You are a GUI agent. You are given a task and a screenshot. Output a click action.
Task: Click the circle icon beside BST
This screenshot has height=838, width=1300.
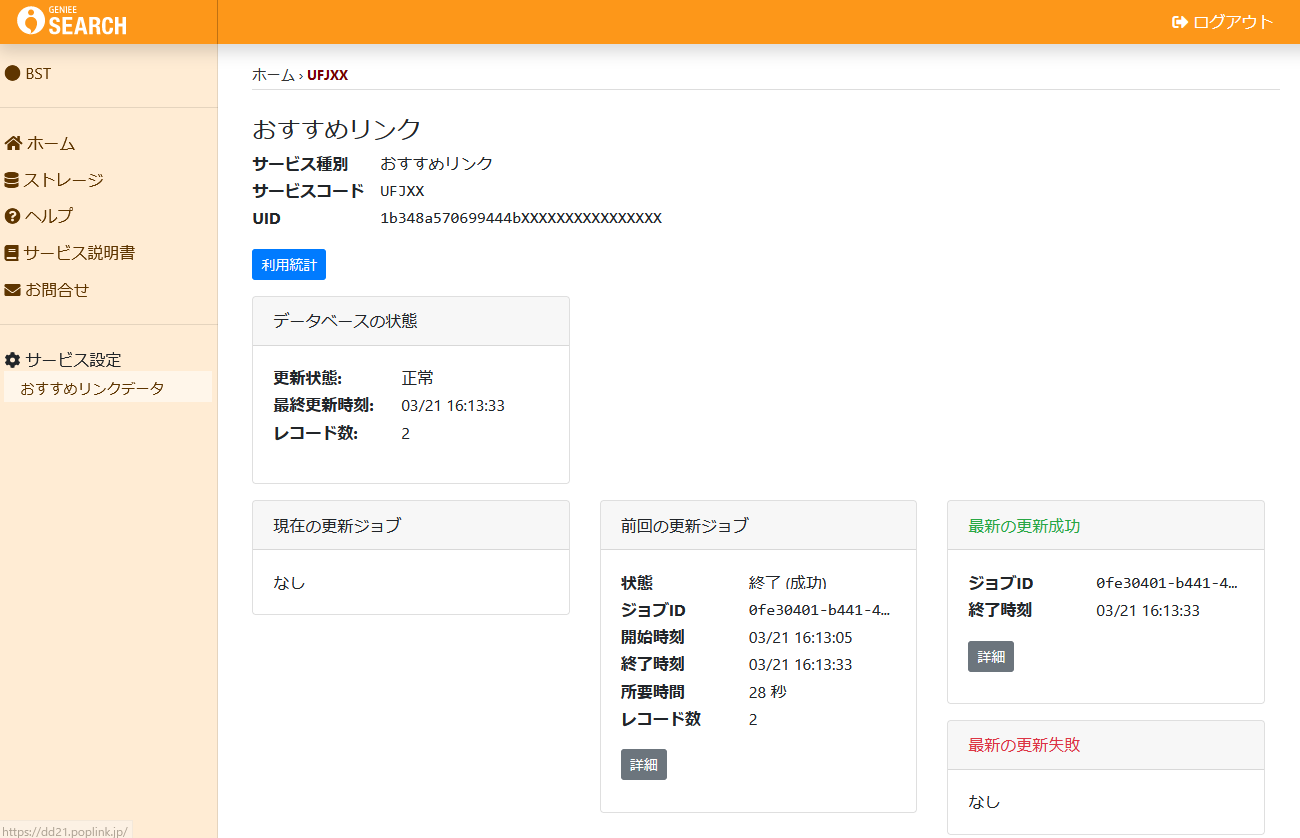pyautogui.click(x=13, y=73)
